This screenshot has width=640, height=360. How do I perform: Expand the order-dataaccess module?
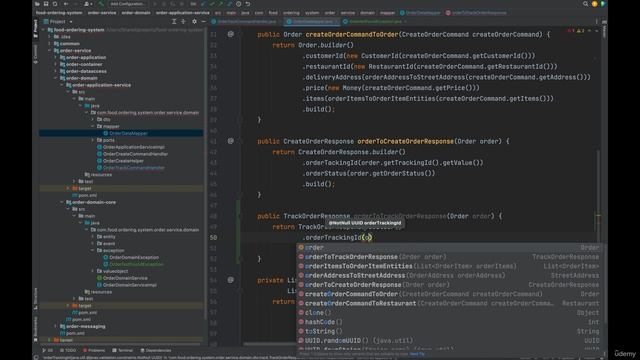(x=56, y=71)
